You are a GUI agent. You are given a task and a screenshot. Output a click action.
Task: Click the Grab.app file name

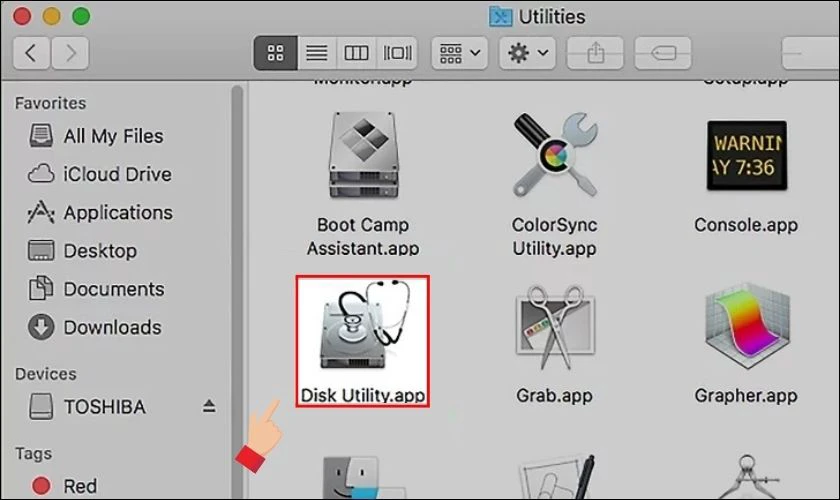click(x=554, y=395)
